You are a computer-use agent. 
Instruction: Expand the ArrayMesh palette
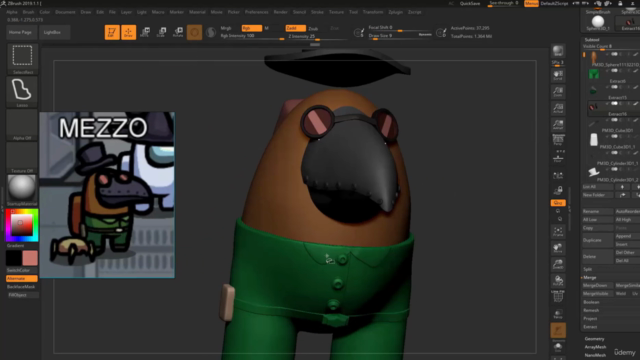[x=595, y=347]
